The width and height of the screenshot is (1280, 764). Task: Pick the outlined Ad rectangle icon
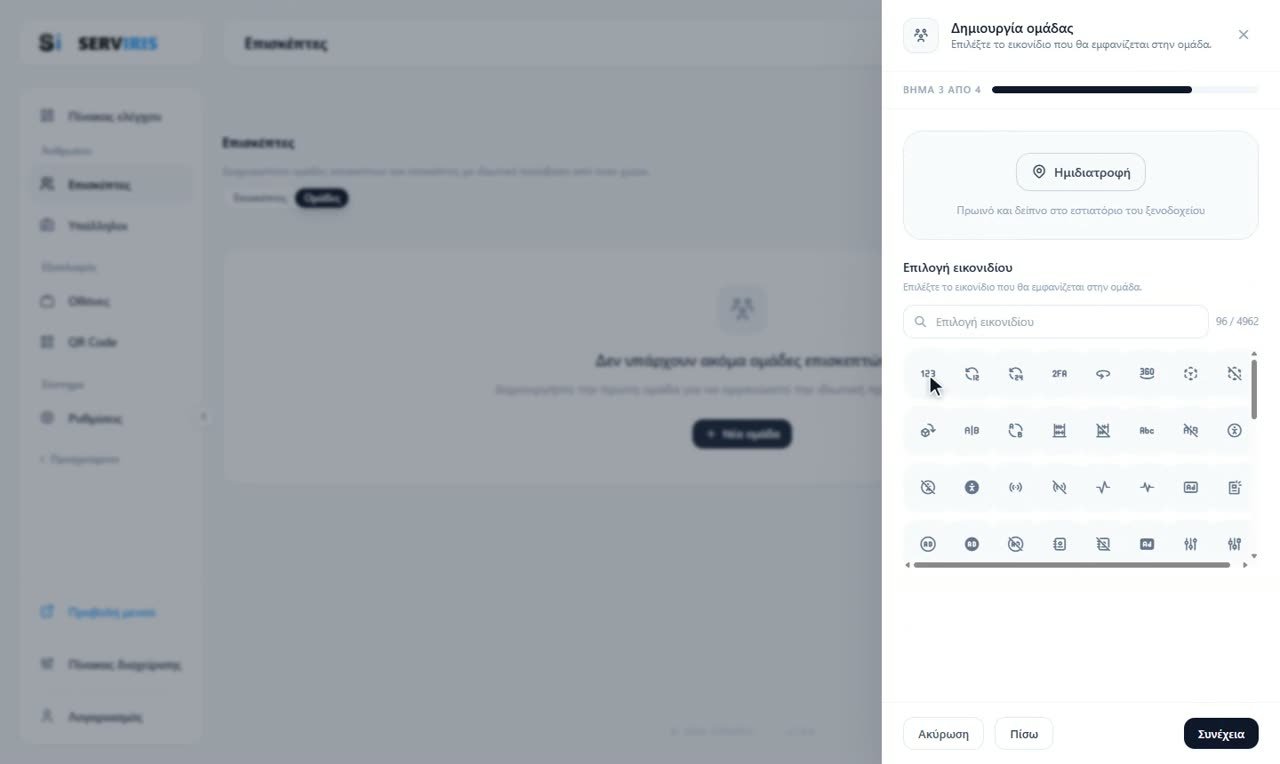(1190, 488)
